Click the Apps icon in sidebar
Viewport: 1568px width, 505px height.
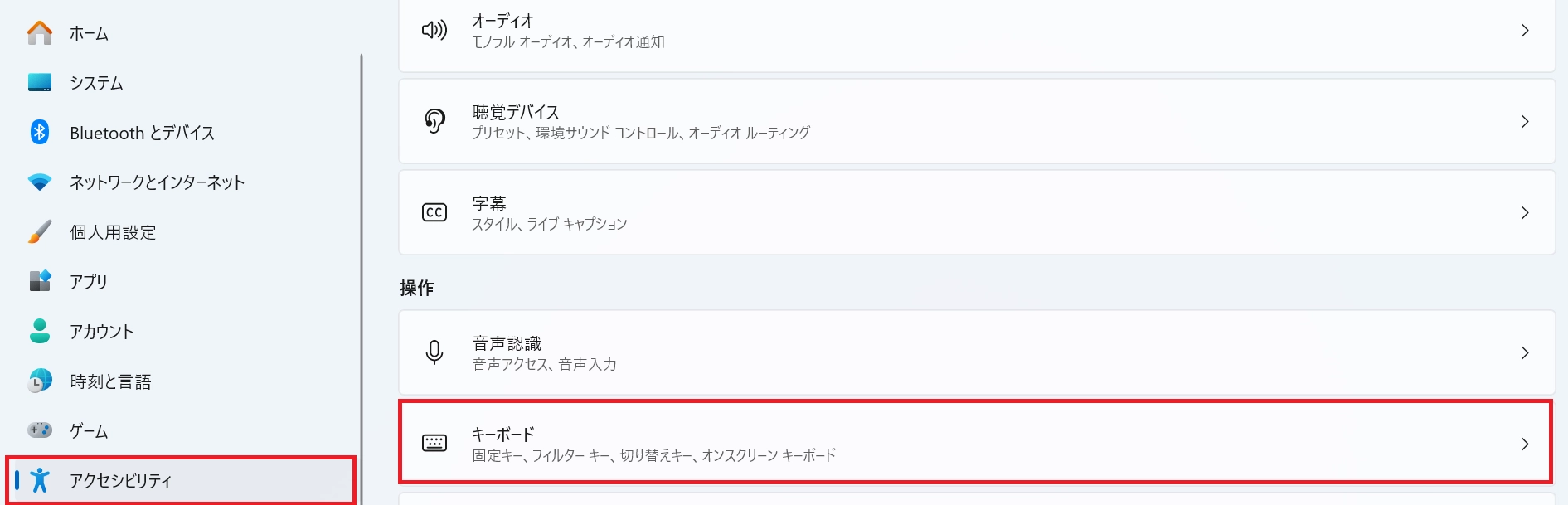[39, 281]
